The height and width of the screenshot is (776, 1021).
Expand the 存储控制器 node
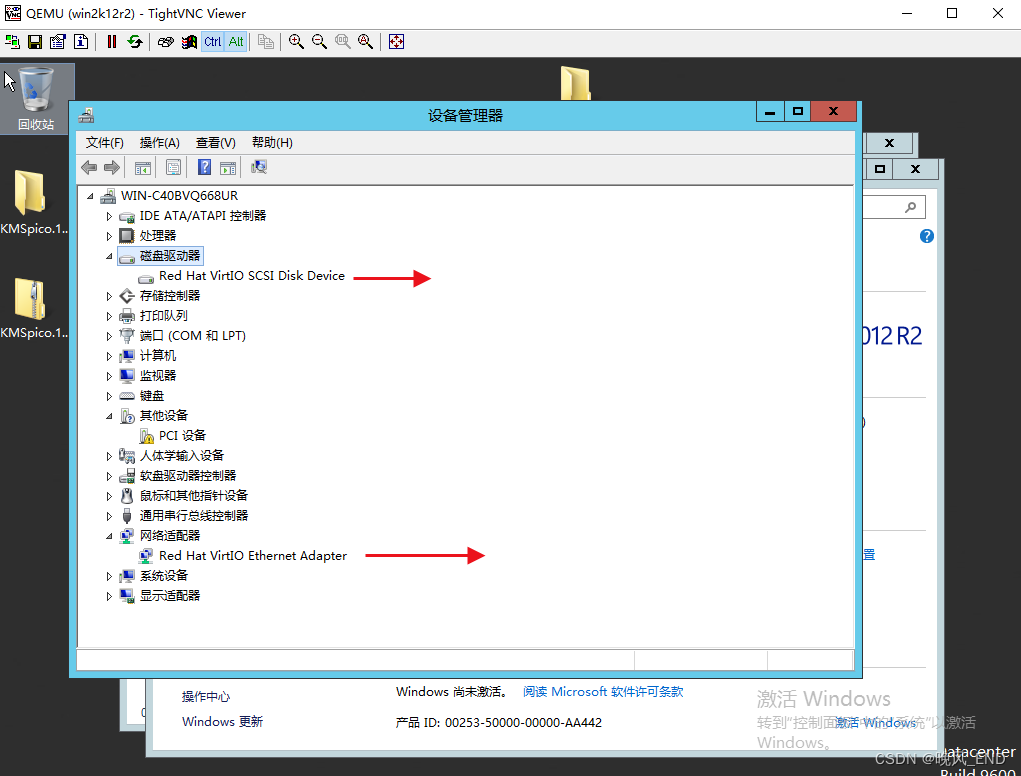pyautogui.click(x=109, y=296)
